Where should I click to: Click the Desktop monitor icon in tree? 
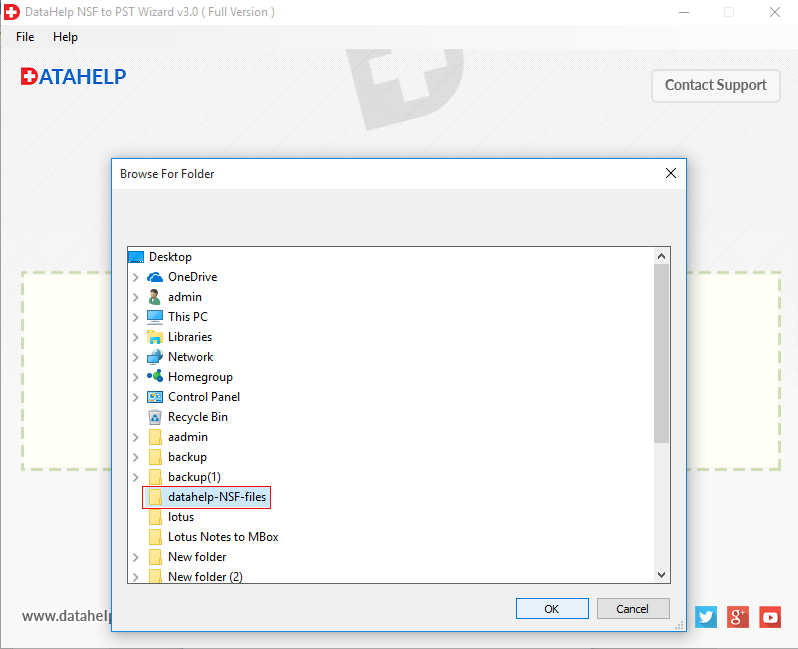click(136, 257)
